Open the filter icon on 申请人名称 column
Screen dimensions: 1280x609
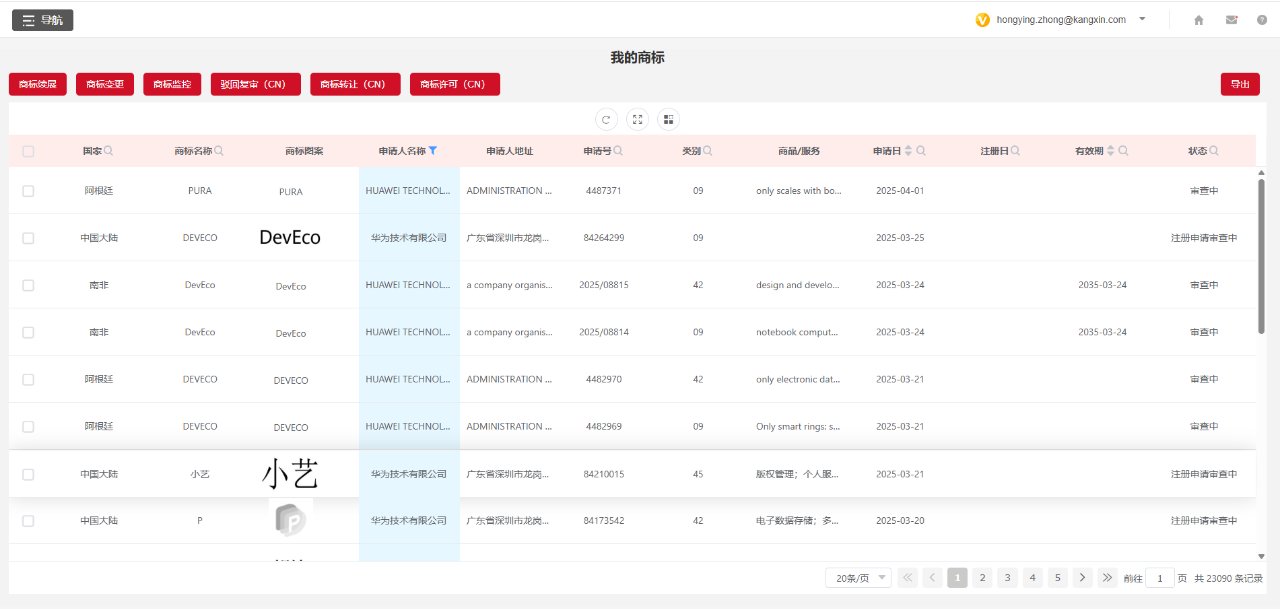(x=434, y=150)
